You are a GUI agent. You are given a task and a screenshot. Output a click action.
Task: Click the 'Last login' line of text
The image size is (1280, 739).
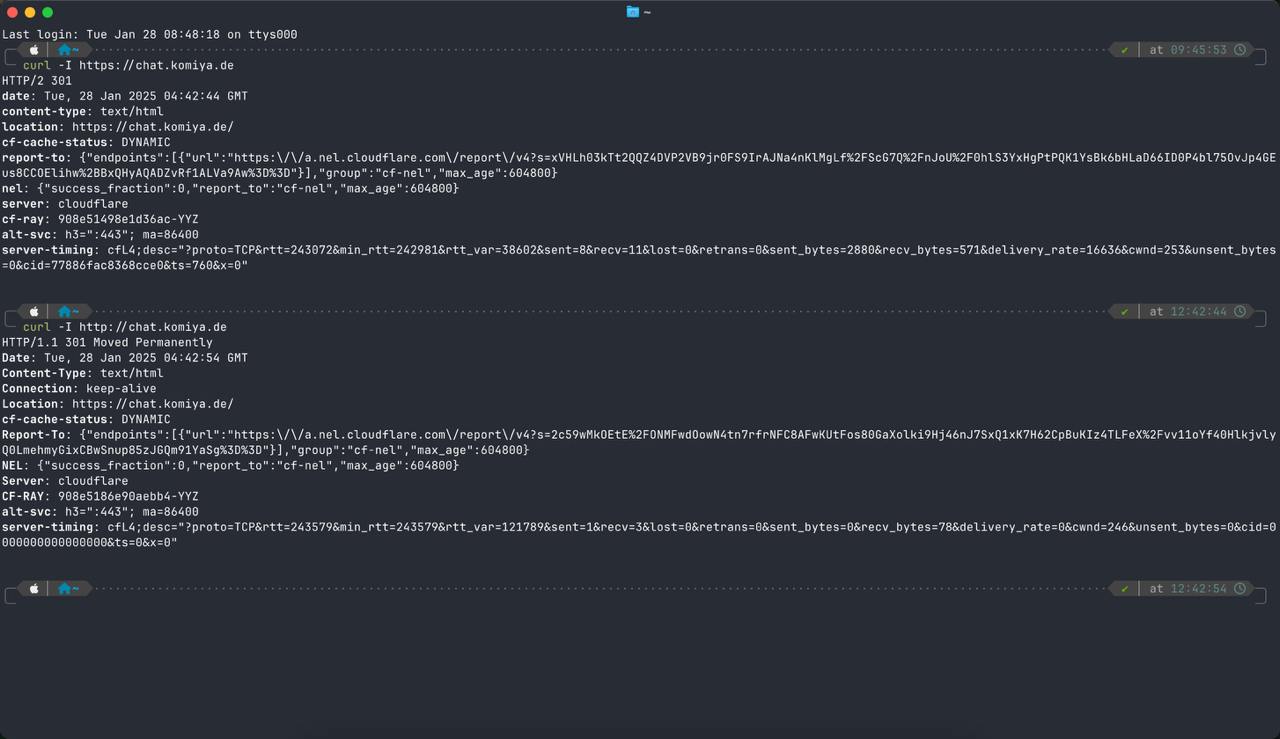click(149, 35)
